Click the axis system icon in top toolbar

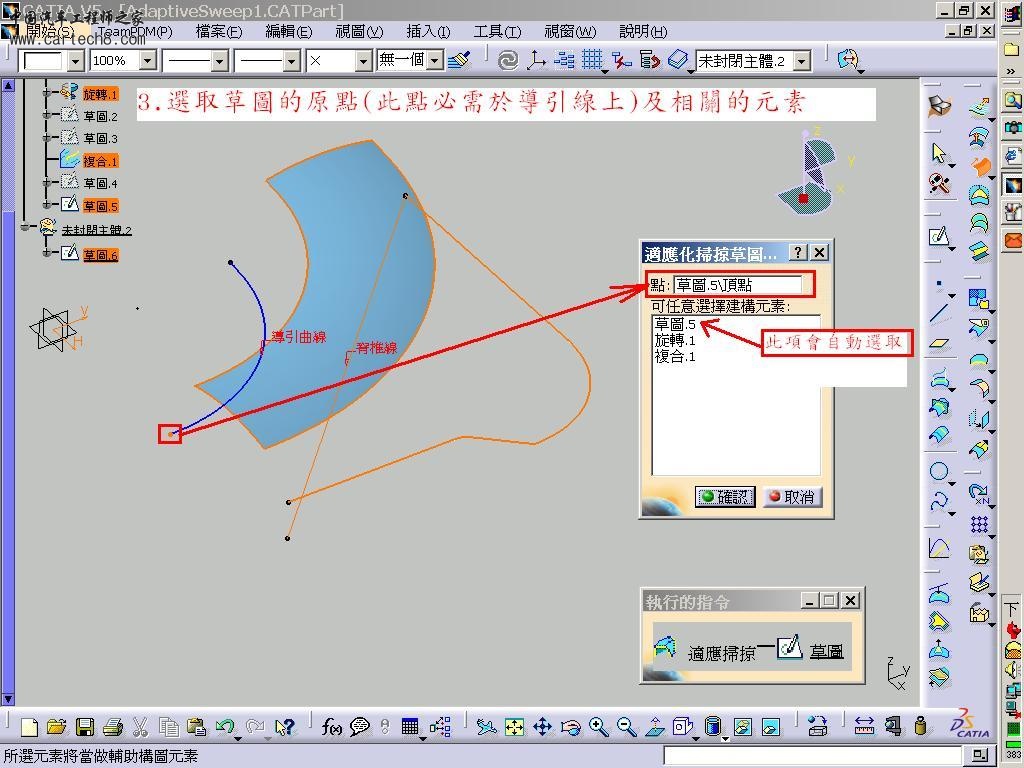[536, 60]
